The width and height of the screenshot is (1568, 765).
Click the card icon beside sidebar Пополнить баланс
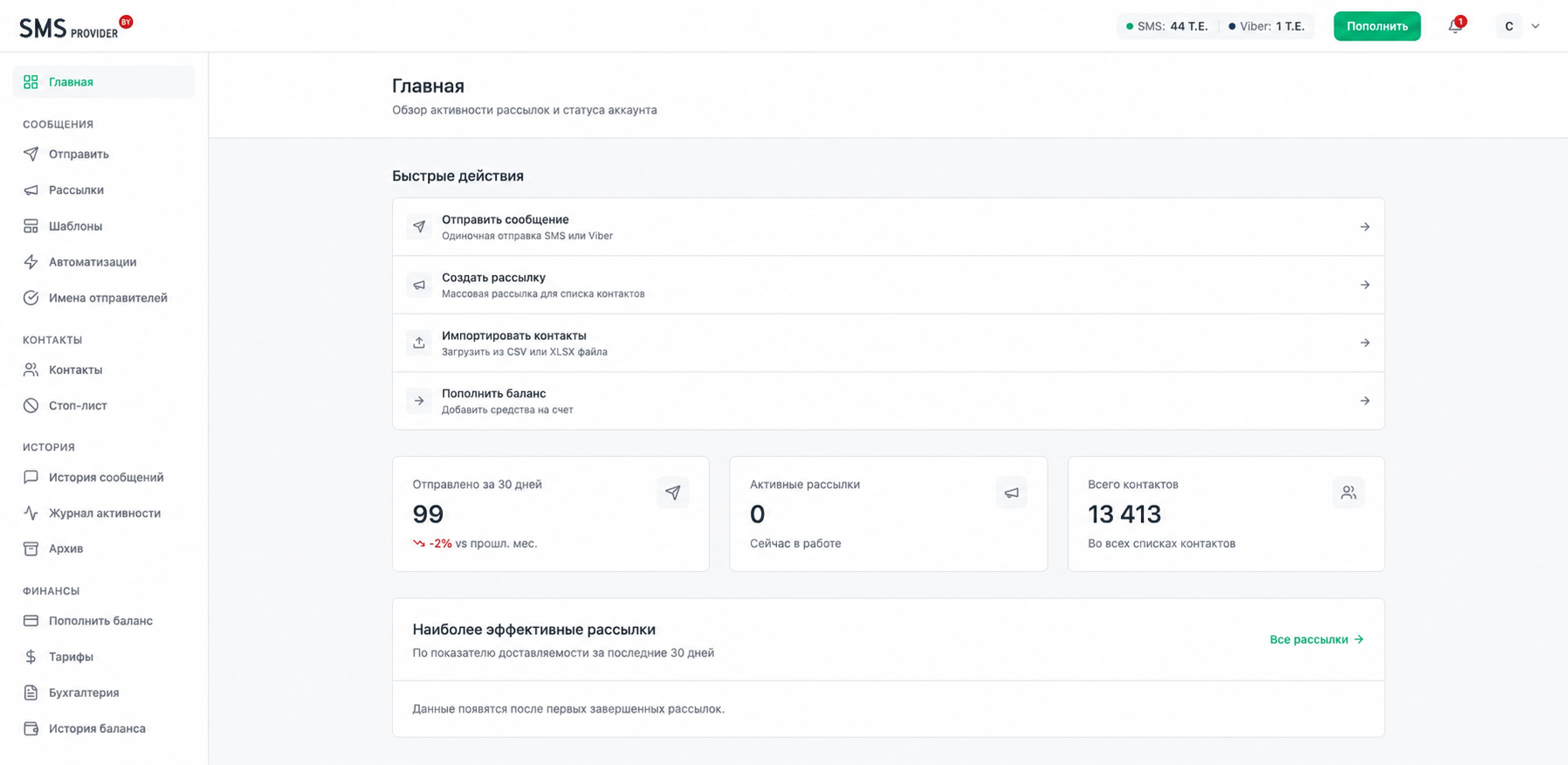31,621
